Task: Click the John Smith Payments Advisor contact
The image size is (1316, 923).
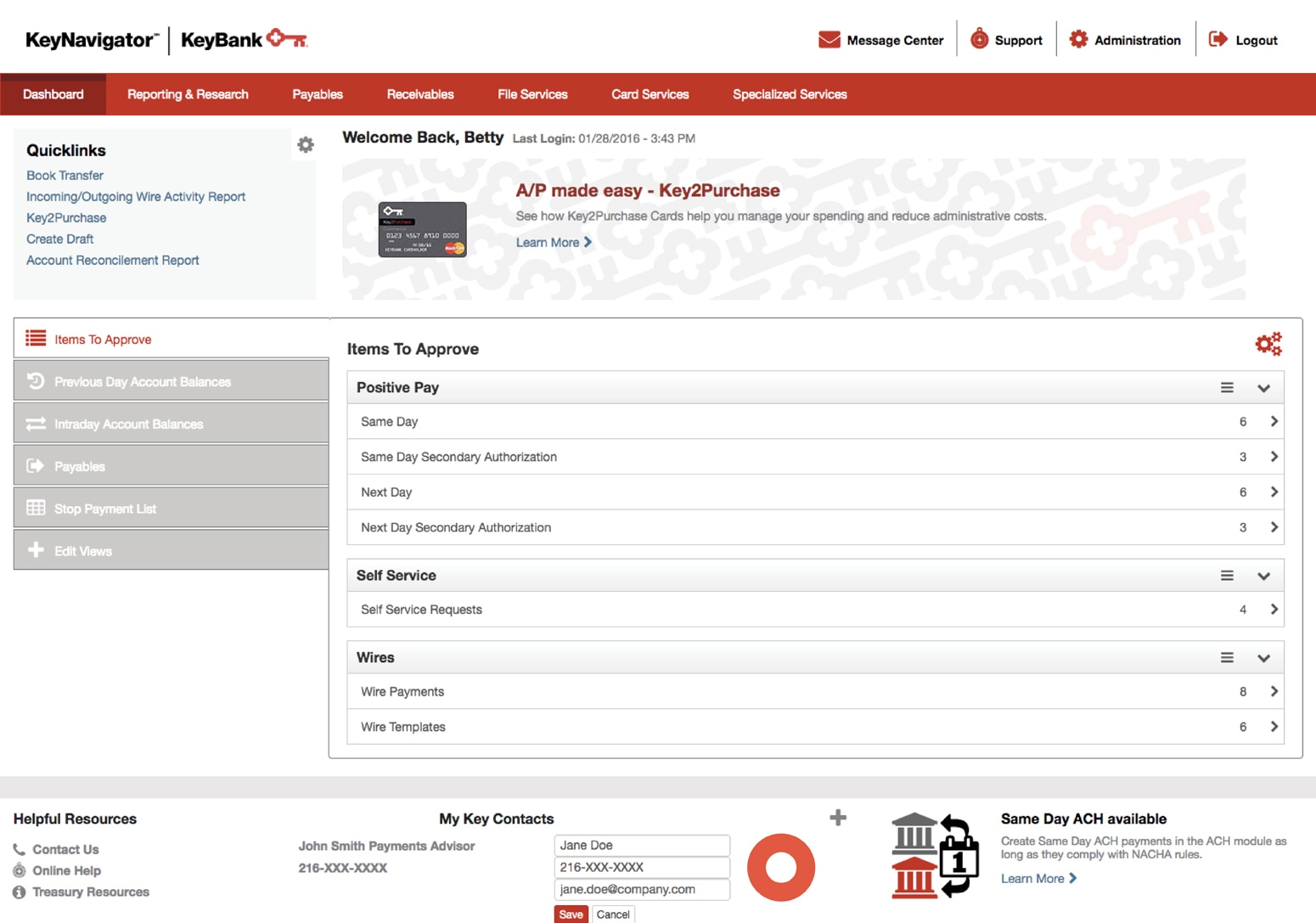Action: 386,846
